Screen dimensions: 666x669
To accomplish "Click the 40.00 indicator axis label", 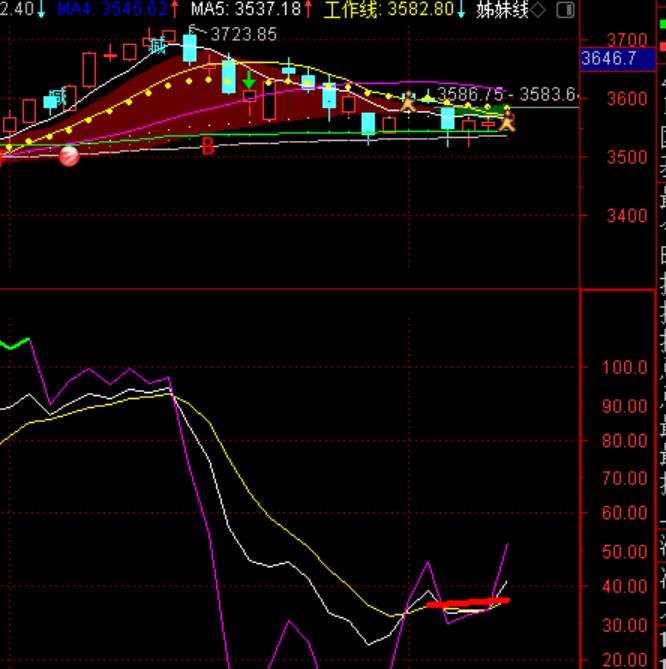I will tap(624, 587).
